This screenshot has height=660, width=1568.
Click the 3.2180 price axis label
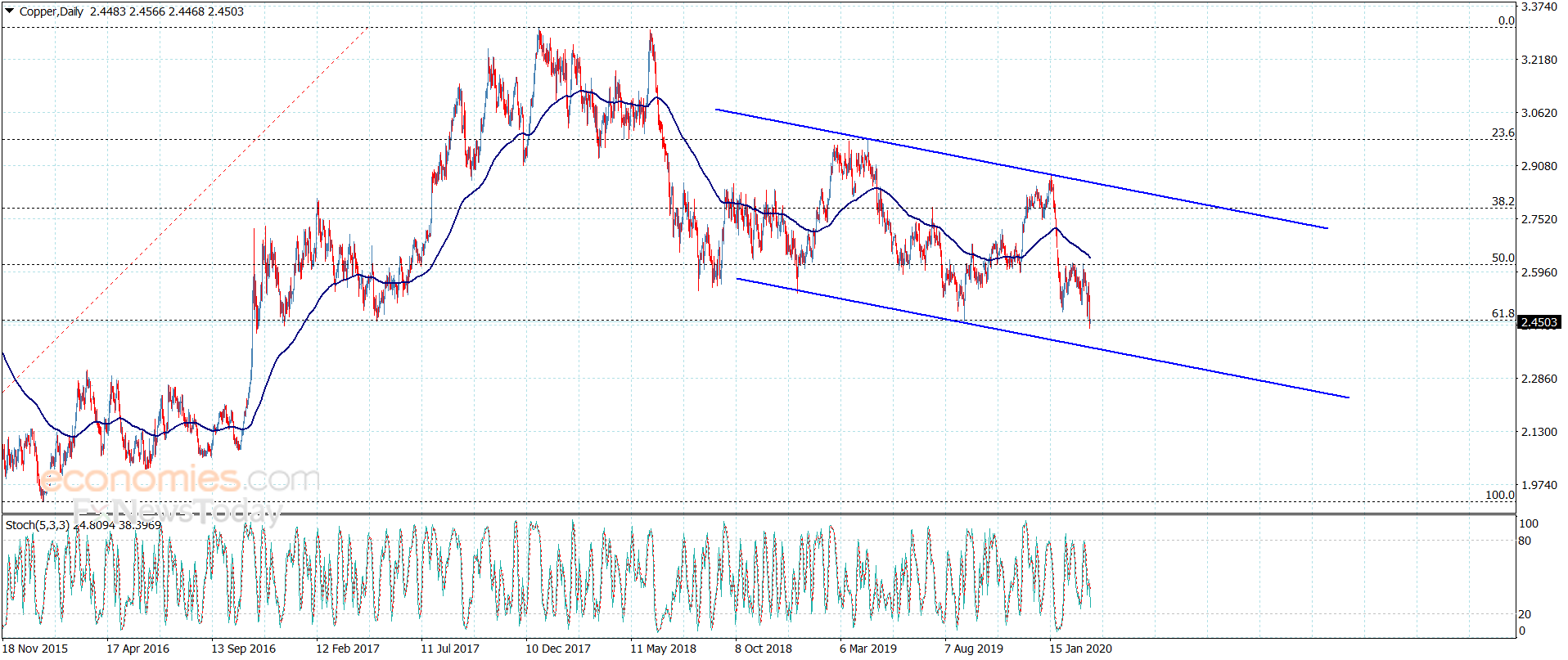(x=1539, y=60)
